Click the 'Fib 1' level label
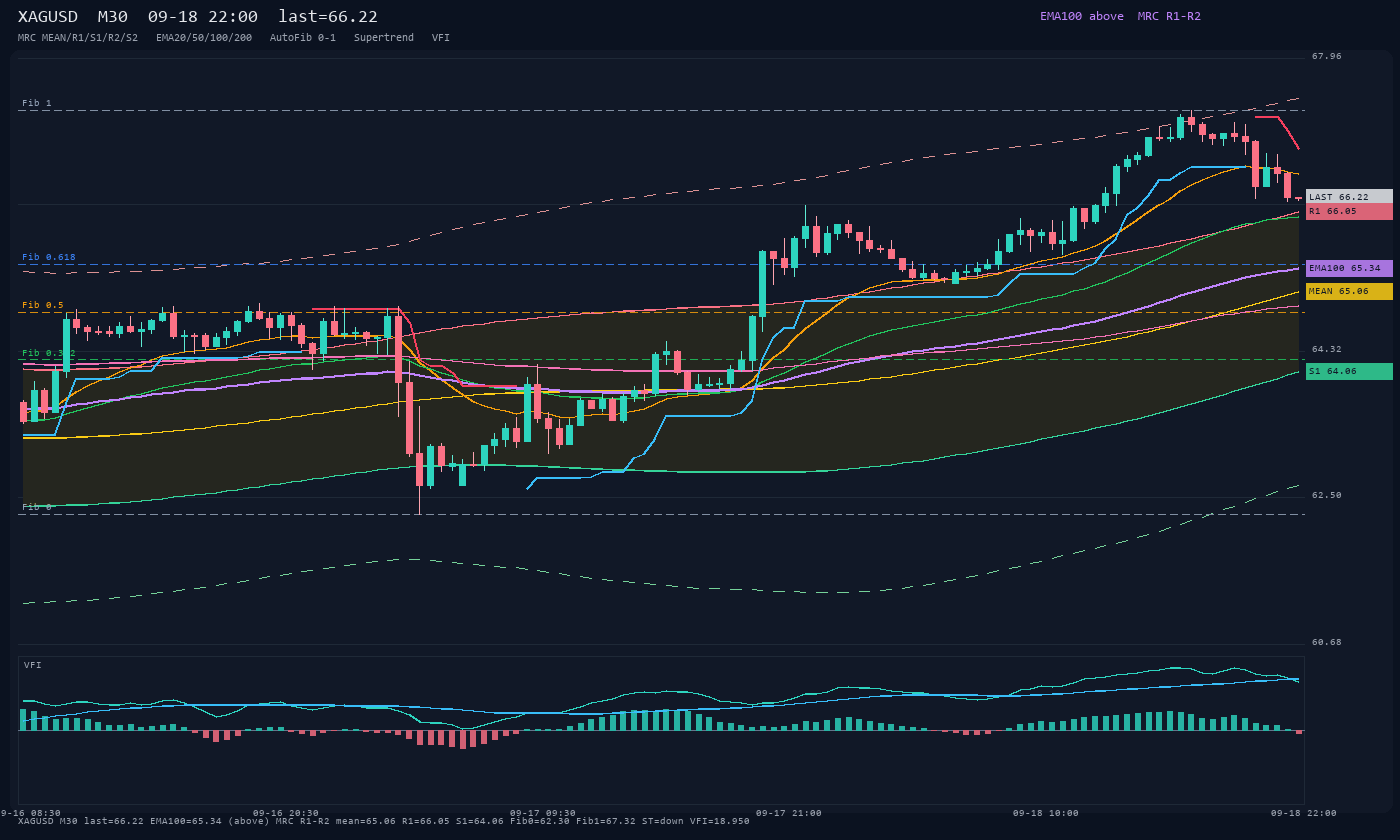This screenshot has width=1400, height=840. coord(37,103)
